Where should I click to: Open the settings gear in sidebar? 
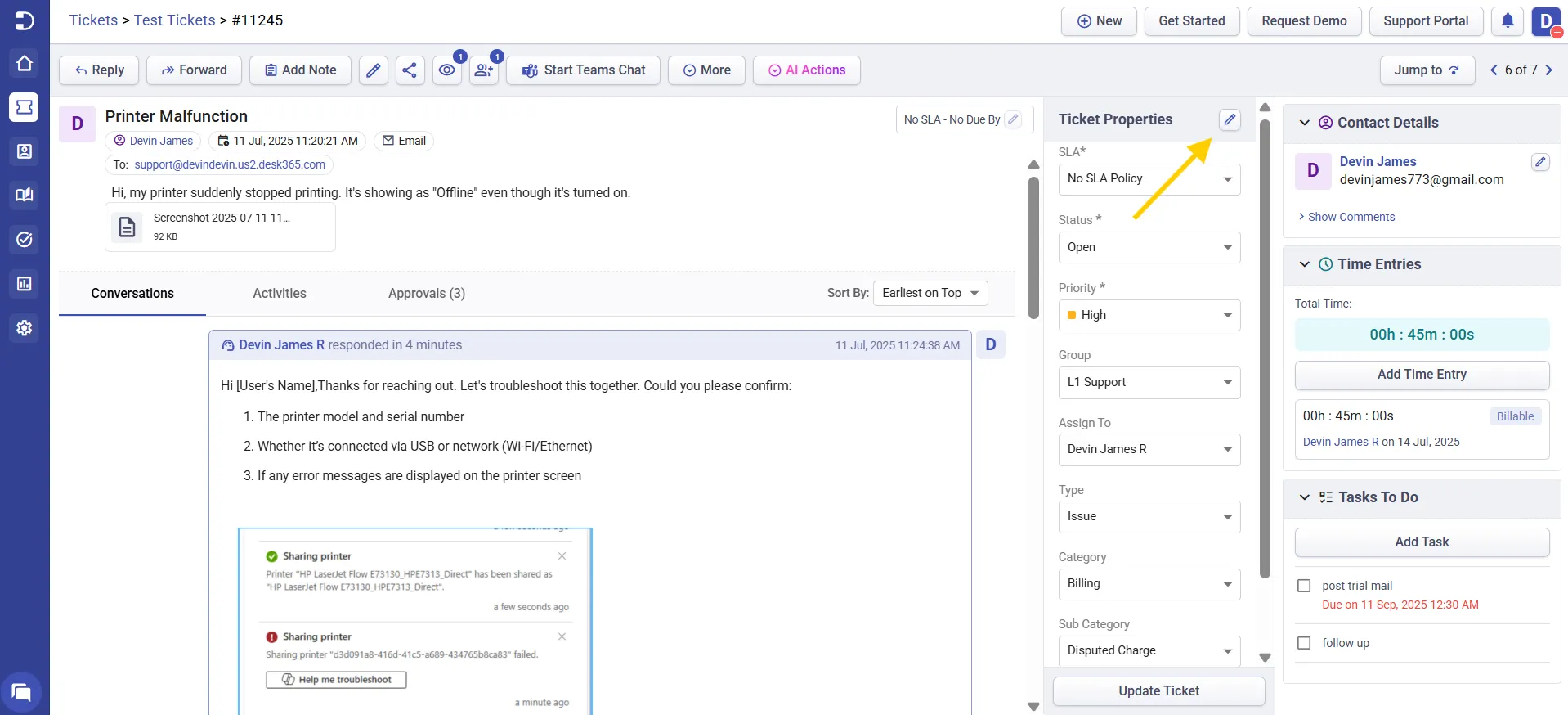pos(25,327)
